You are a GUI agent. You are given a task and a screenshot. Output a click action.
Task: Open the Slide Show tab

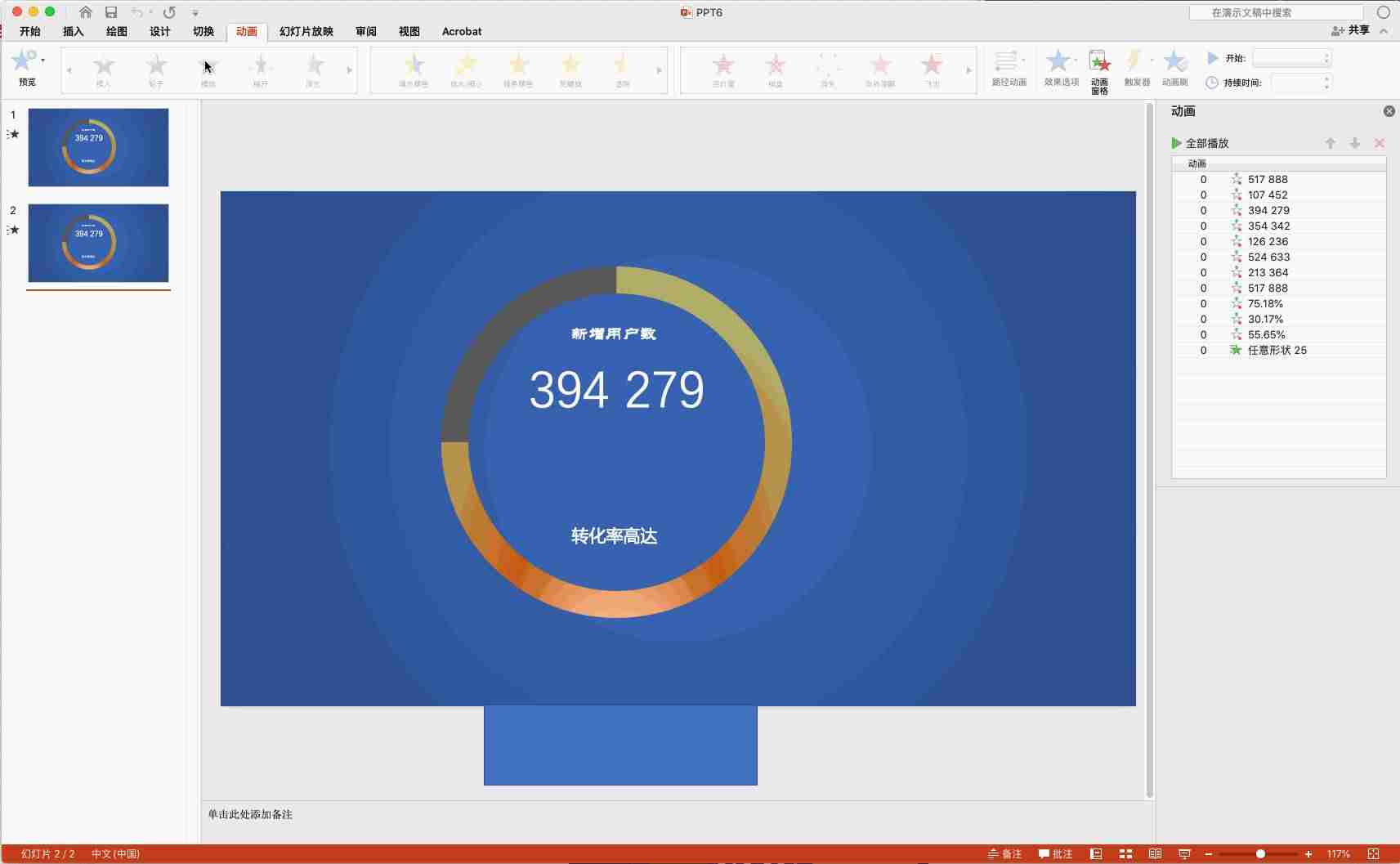306,31
